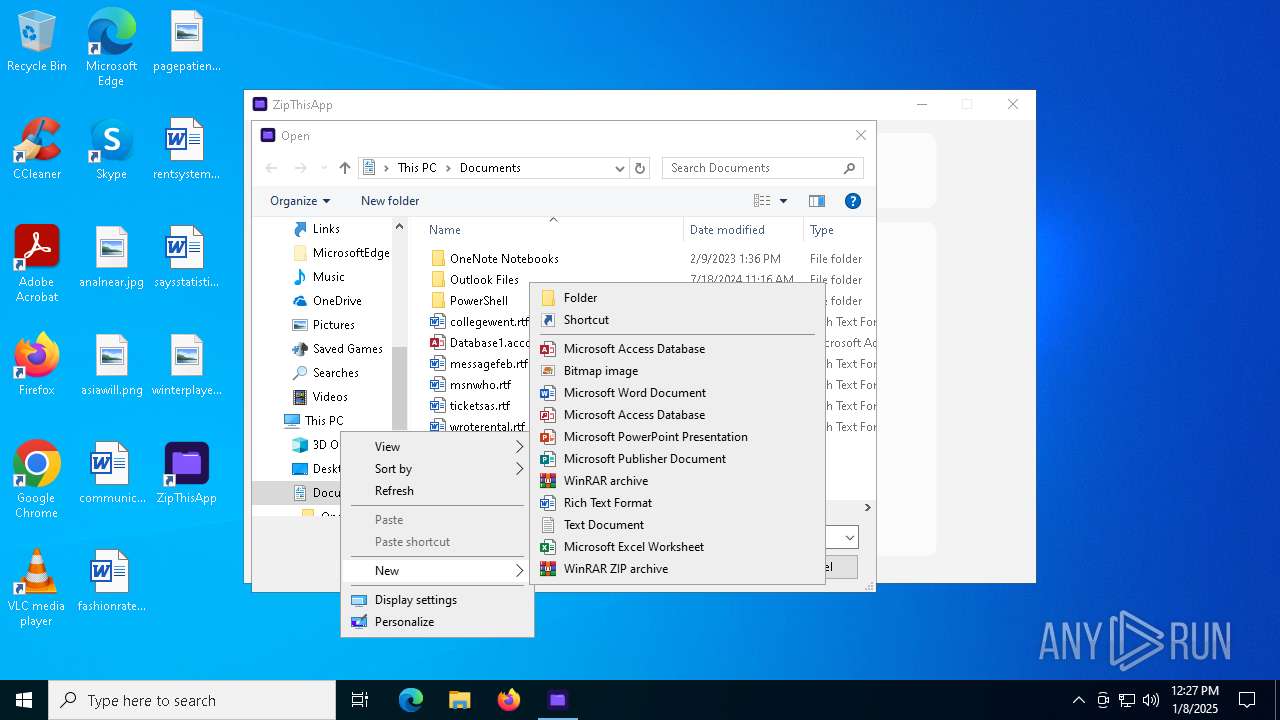Create a new Bitmap image
The height and width of the screenshot is (720, 1280).
pos(676,371)
